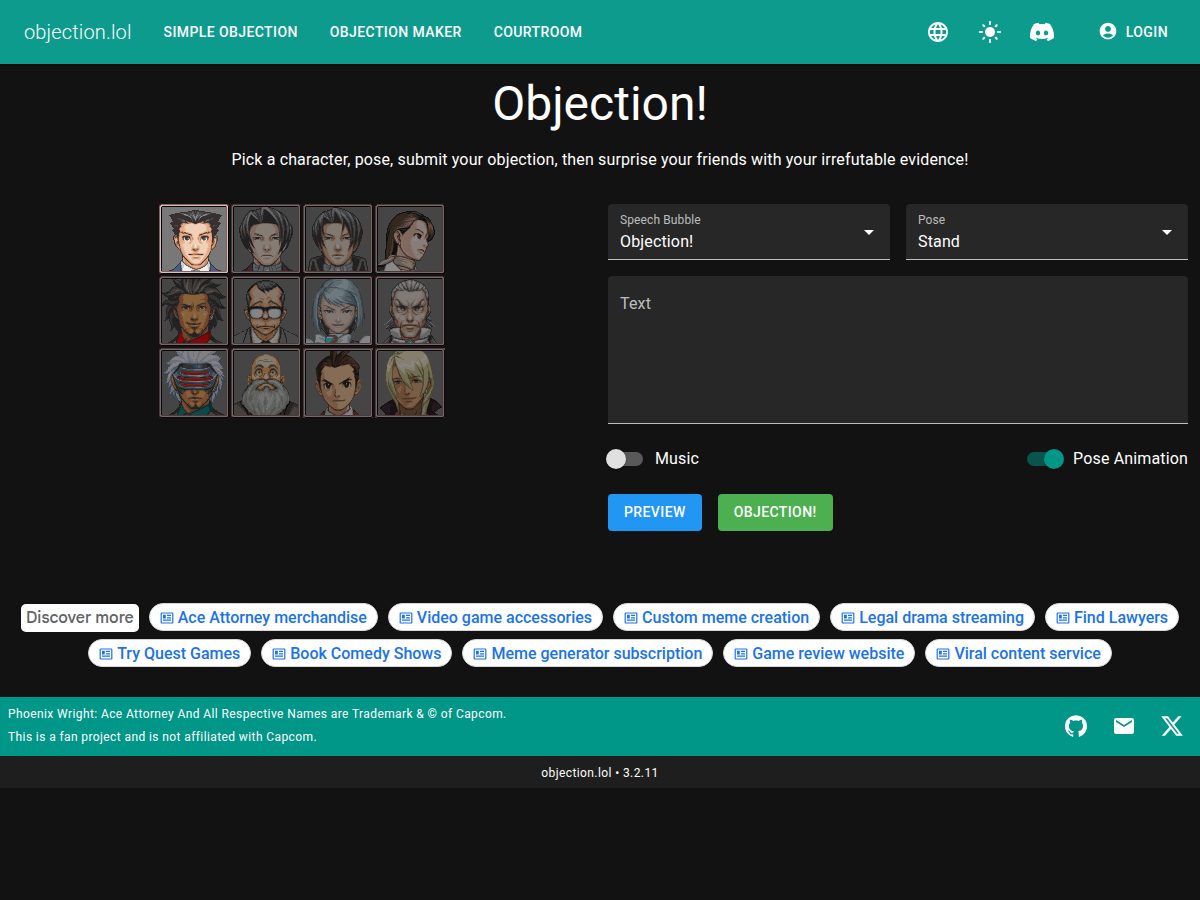Screen dimensions: 1200x900
Task: Click the Game review website link
Action: 819,654
